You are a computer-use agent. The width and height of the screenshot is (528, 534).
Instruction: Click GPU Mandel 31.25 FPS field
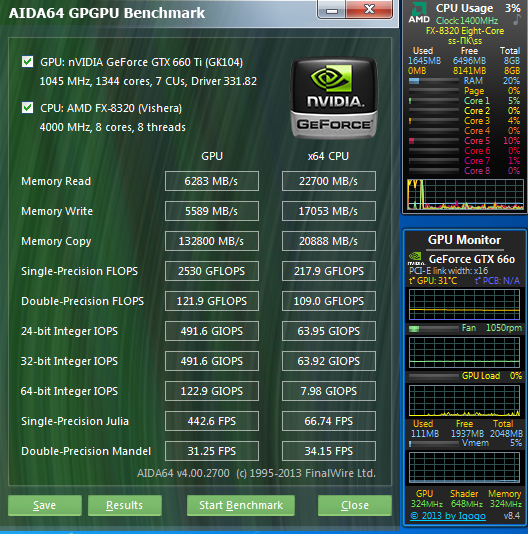212,451
